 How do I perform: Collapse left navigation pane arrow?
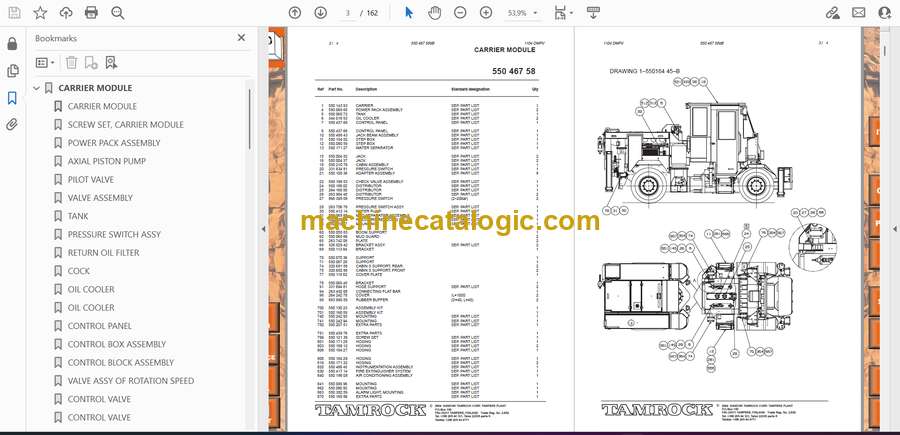(x=263, y=229)
